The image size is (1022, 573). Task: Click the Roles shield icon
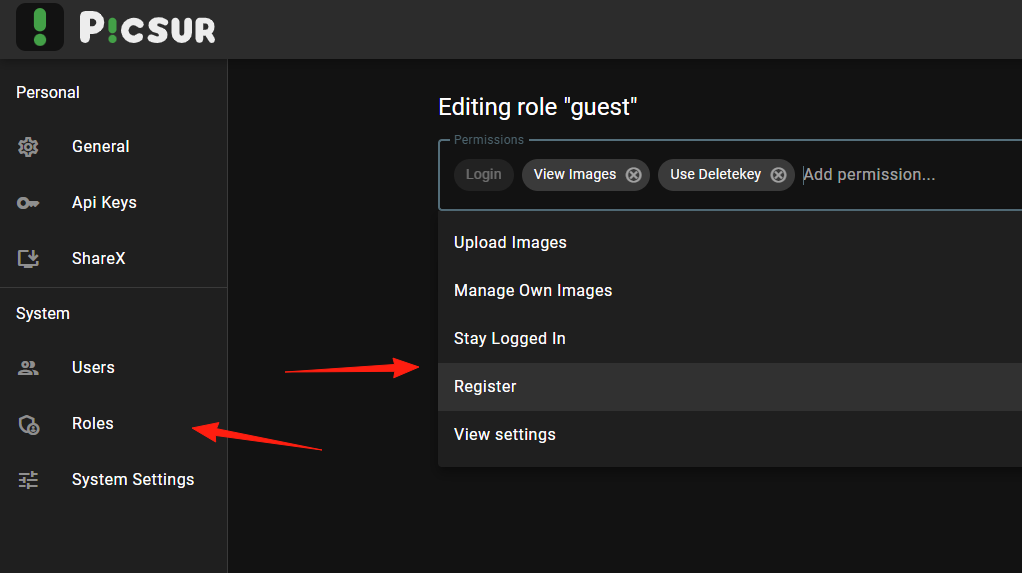pos(29,424)
